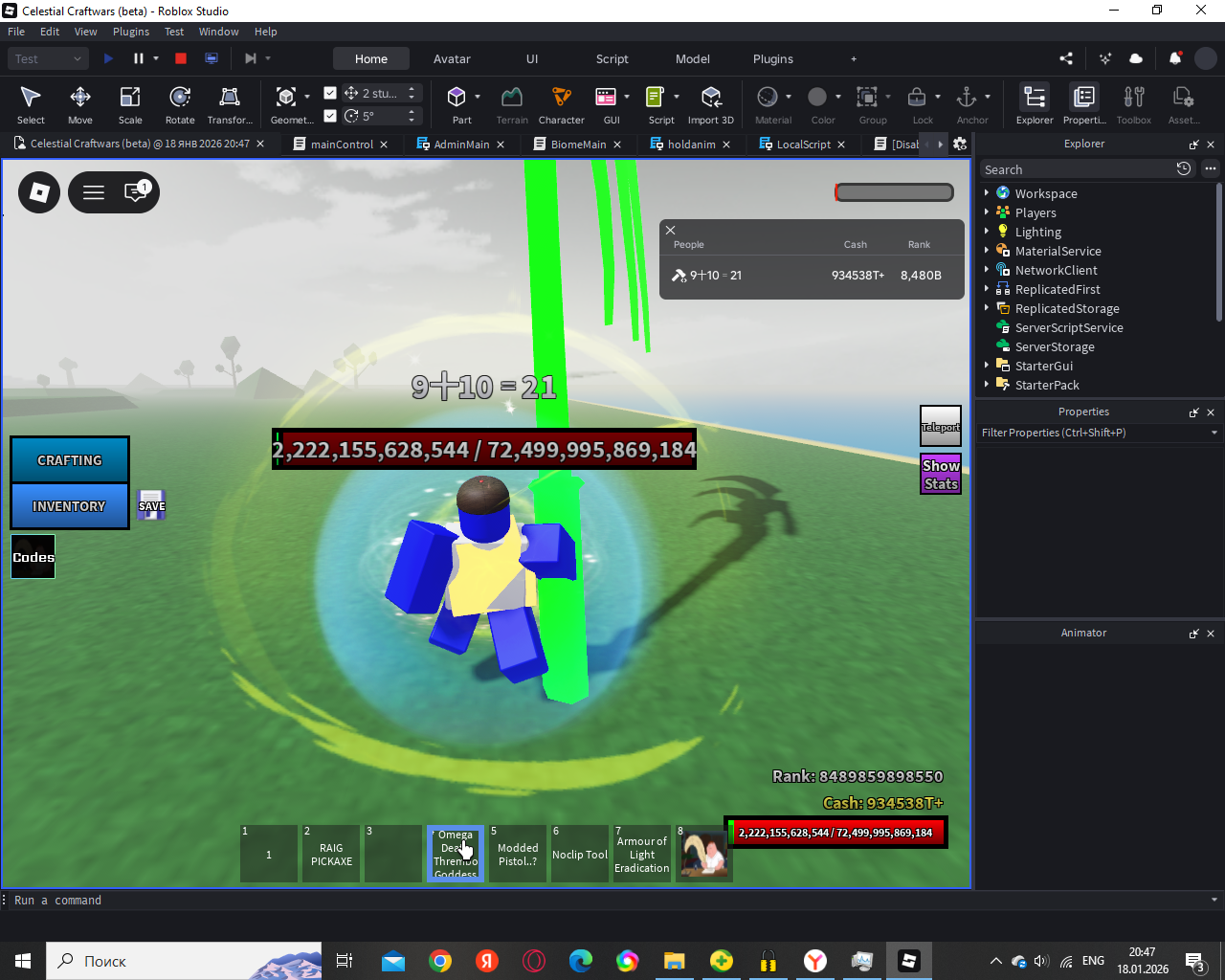The image size is (1225, 980).
Task: Expand the StarterPack node
Action: pyautogui.click(x=987, y=384)
